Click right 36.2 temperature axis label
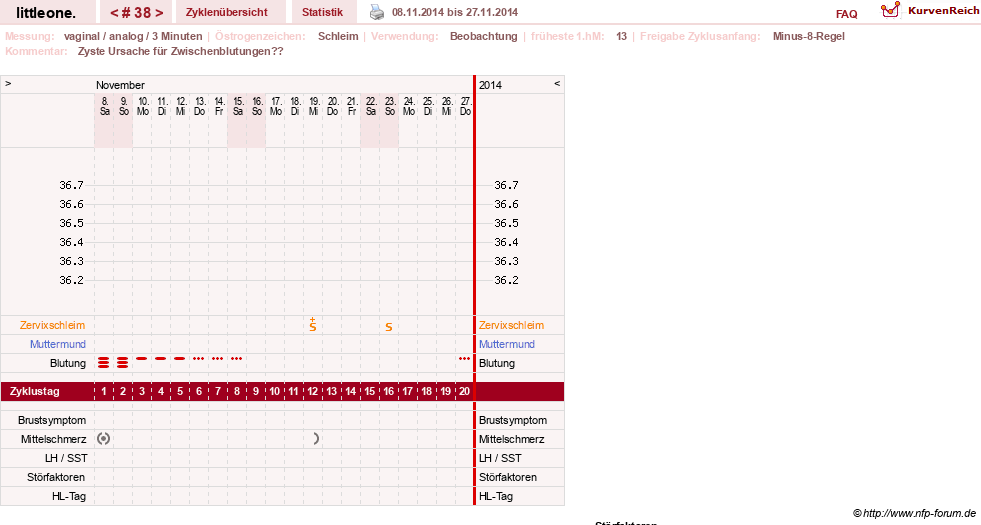 [506, 280]
